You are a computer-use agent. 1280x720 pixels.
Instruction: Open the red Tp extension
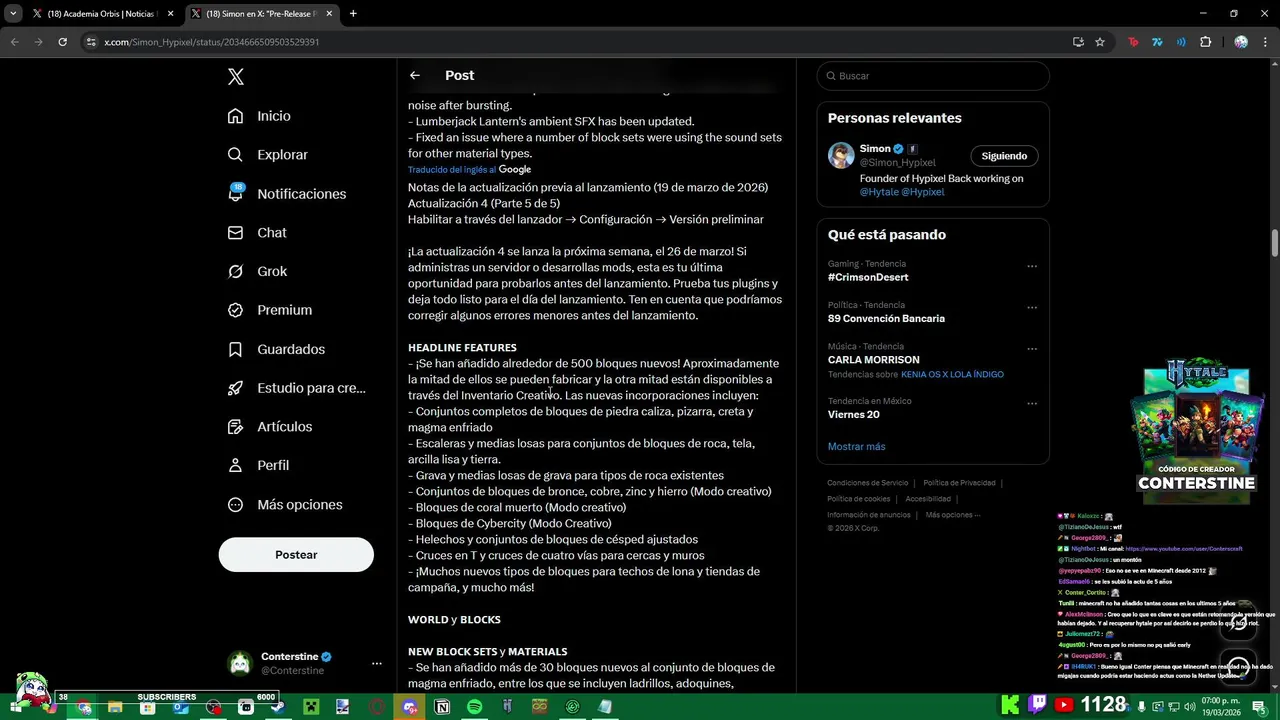coord(1133,42)
